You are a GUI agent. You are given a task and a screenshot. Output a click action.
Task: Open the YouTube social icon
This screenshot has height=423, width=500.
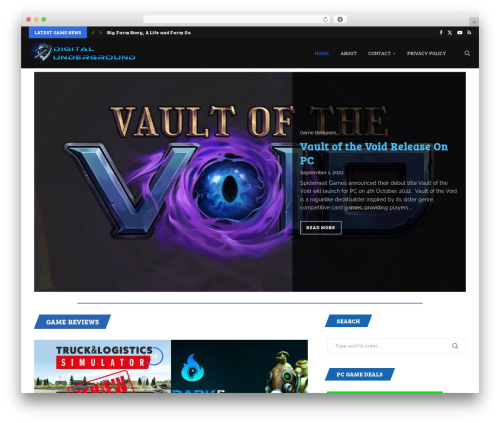point(460,33)
